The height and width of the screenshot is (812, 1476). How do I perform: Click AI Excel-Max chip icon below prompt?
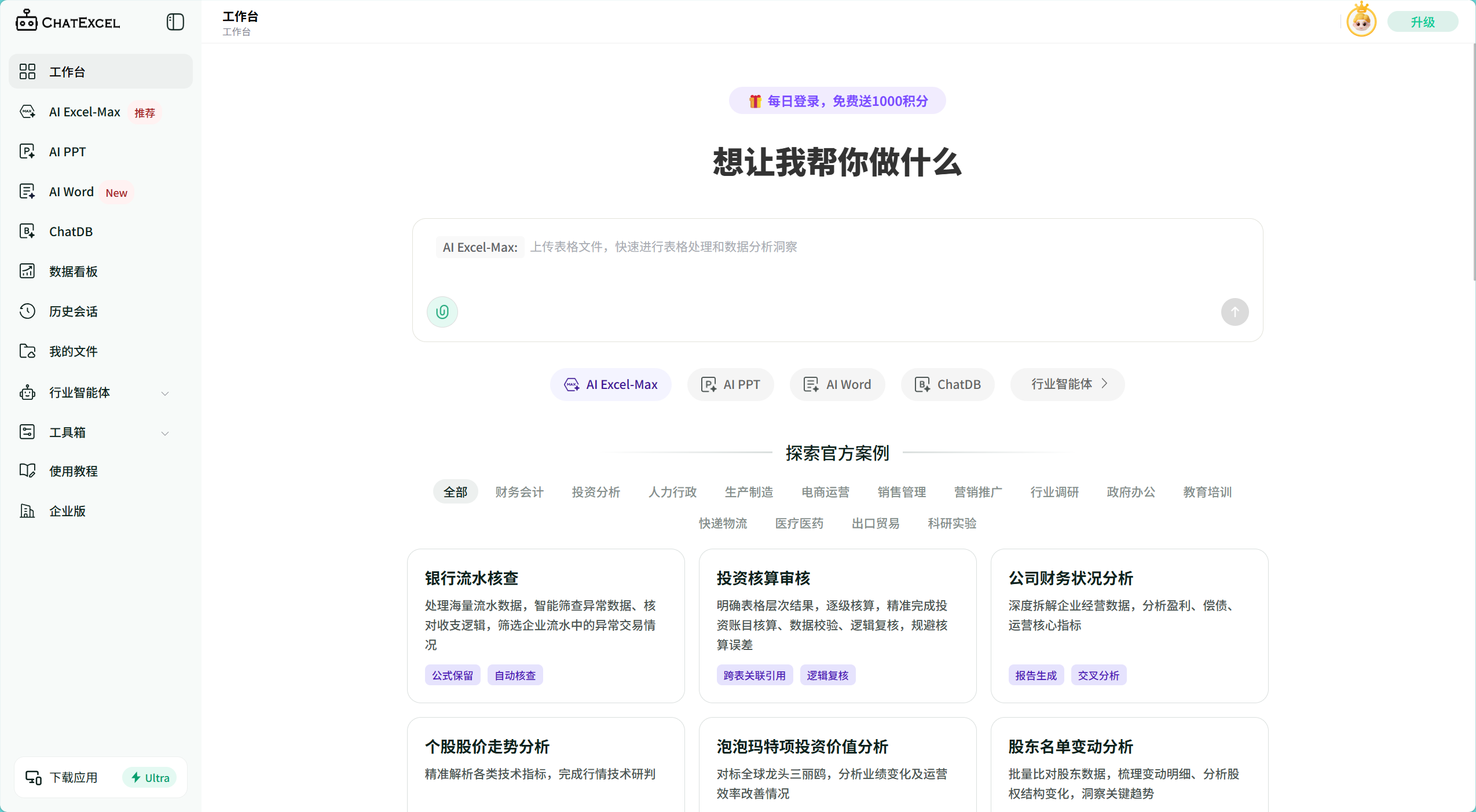click(572, 385)
